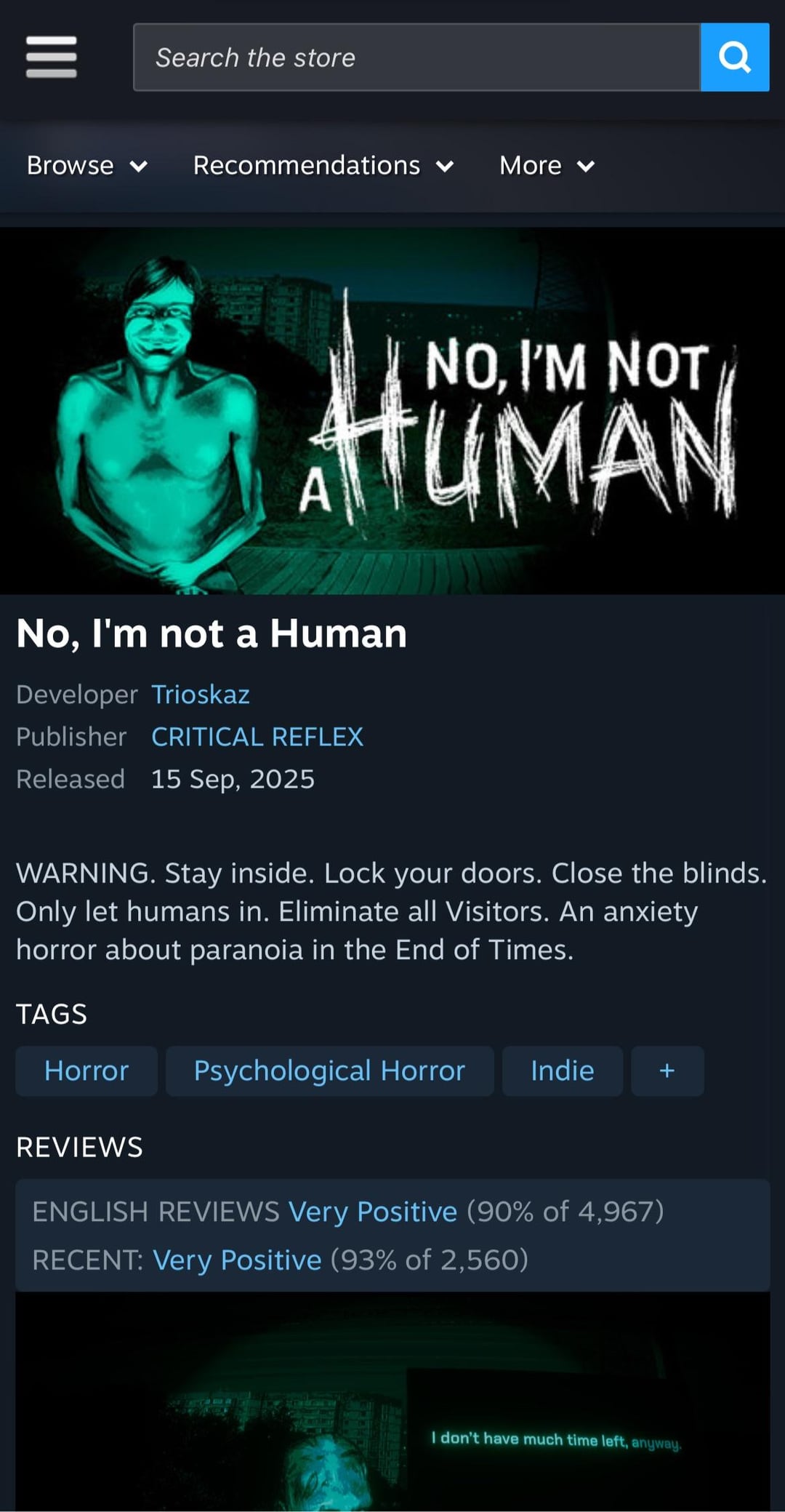
Task: Click the chevron beside Recommendations
Action: (x=445, y=167)
